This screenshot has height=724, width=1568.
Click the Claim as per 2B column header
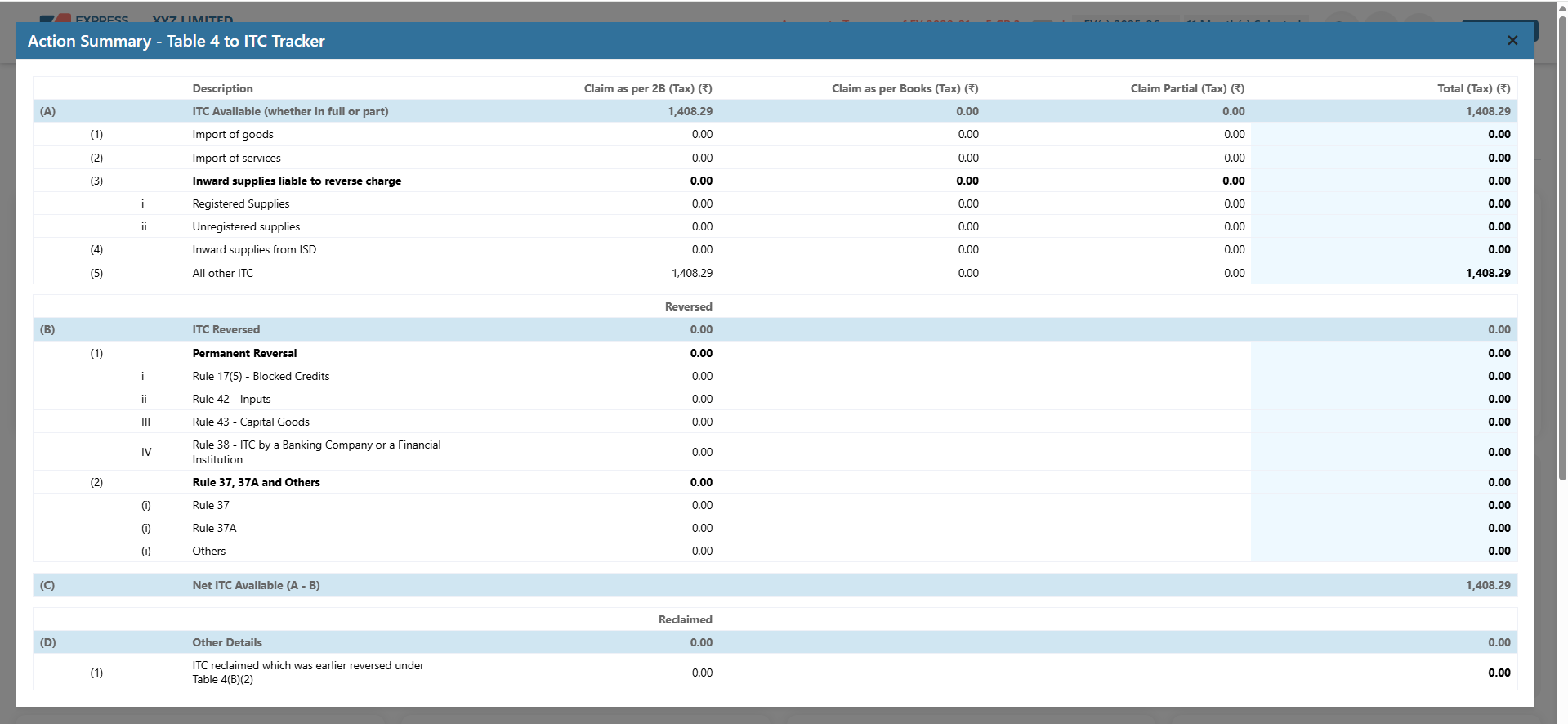click(647, 88)
